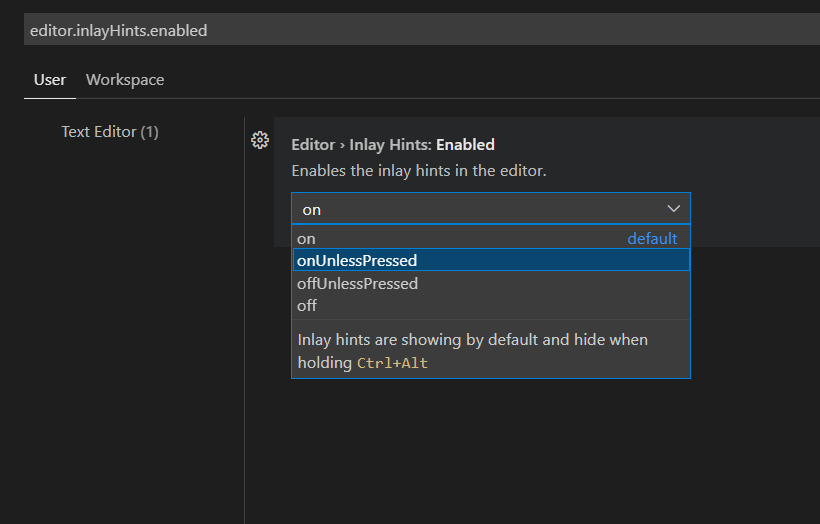Click the 'Editor › Inlay Hints: Enabled' setting title
Image resolution: width=820 pixels, height=524 pixels.
(393, 145)
